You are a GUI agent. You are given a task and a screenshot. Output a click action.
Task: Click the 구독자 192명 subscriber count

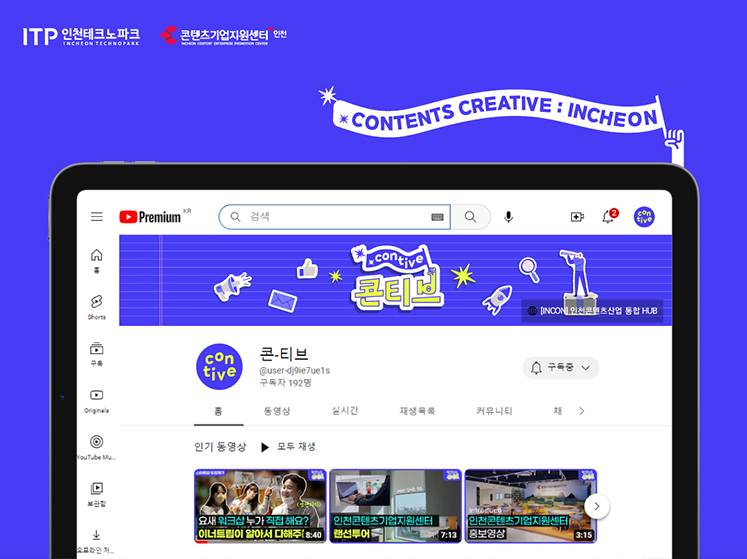click(285, 383)
